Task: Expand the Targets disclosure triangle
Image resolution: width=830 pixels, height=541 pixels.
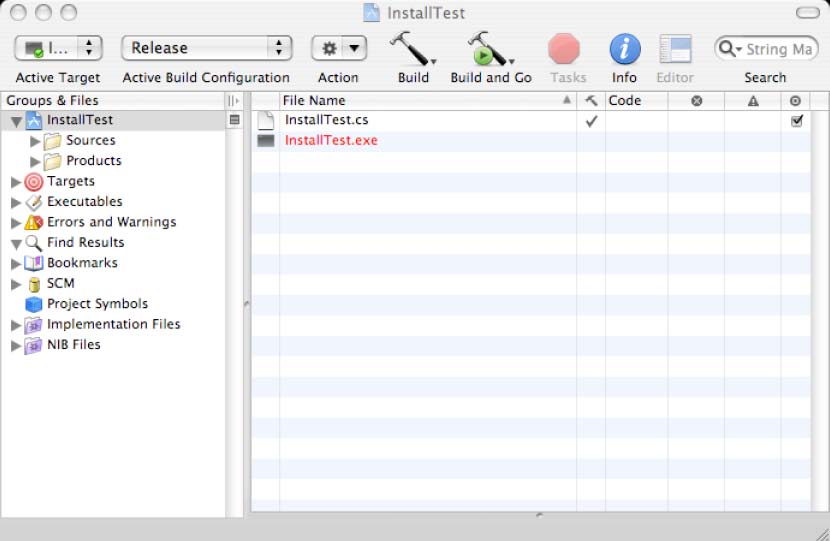Action: [x=16, y=182]
